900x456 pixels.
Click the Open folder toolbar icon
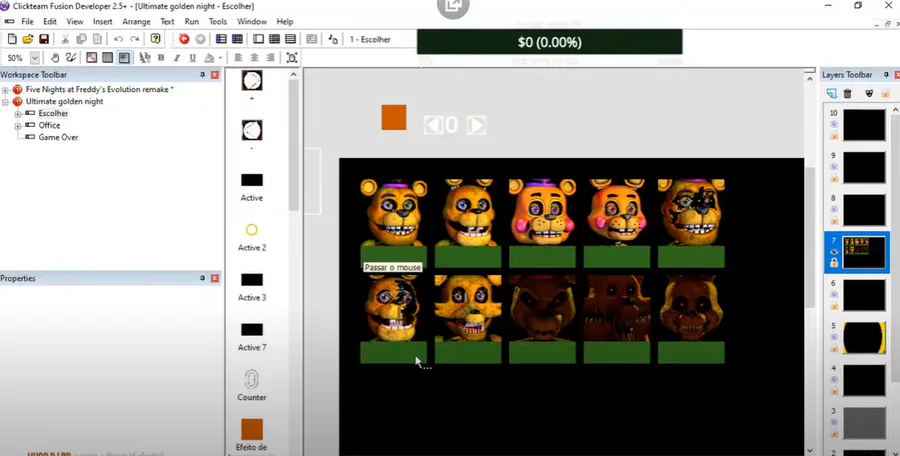click(28, 39)
